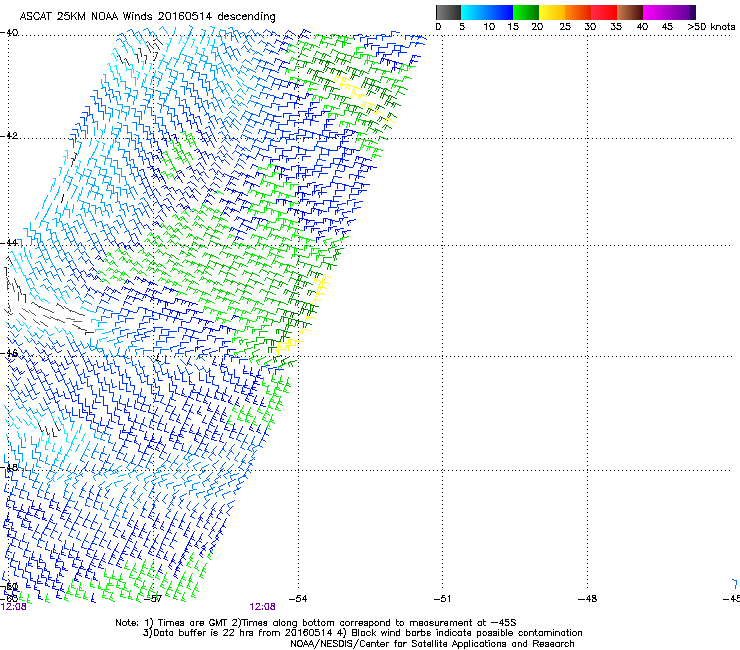
Task: Choose the yellow 20-25 knots legend segment
Action: point(552,12)
